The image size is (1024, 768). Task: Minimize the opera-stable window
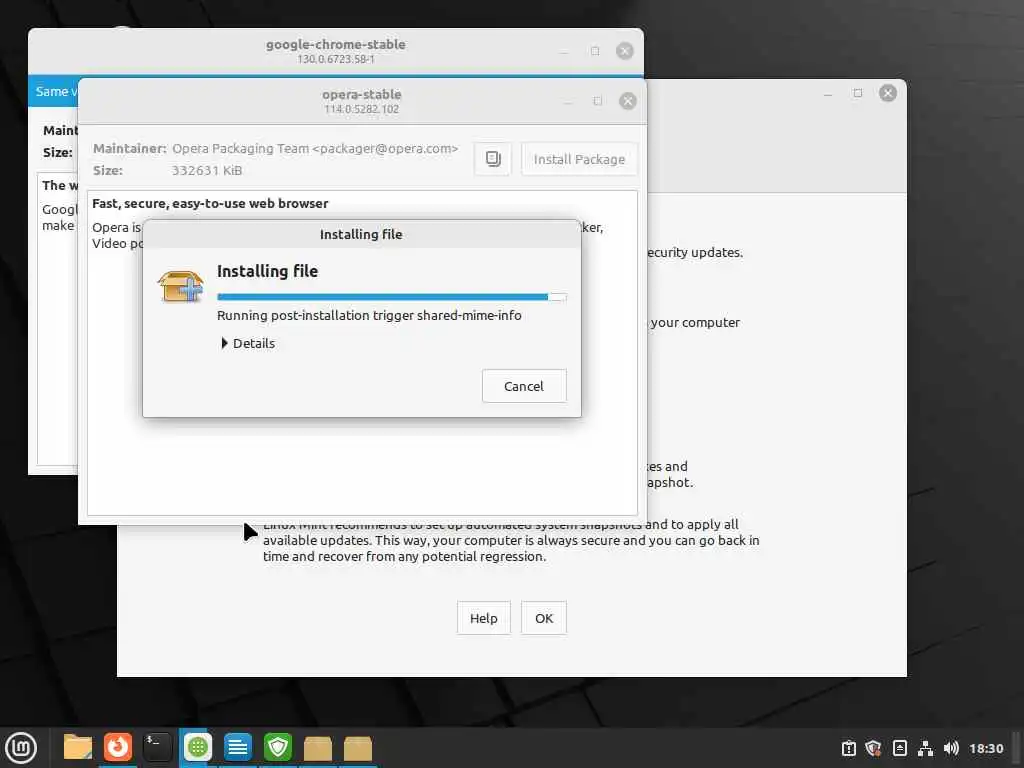pos(568,101)
